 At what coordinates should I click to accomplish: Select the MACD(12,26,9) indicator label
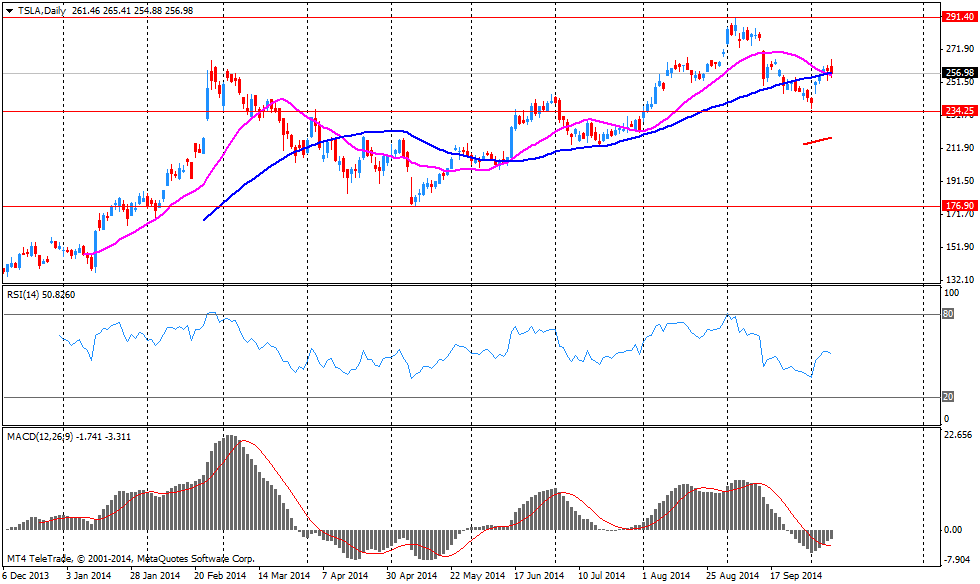pos(69,436)
